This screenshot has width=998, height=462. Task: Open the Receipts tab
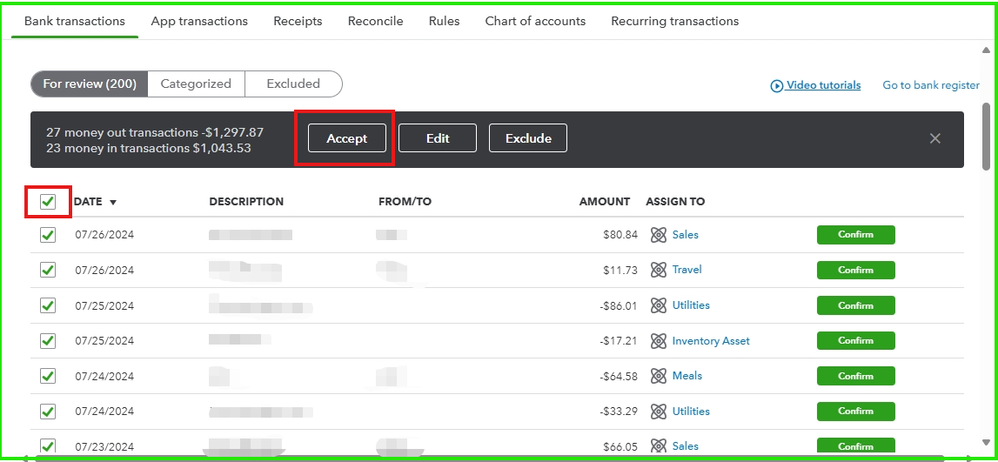(x=298, y=21)
